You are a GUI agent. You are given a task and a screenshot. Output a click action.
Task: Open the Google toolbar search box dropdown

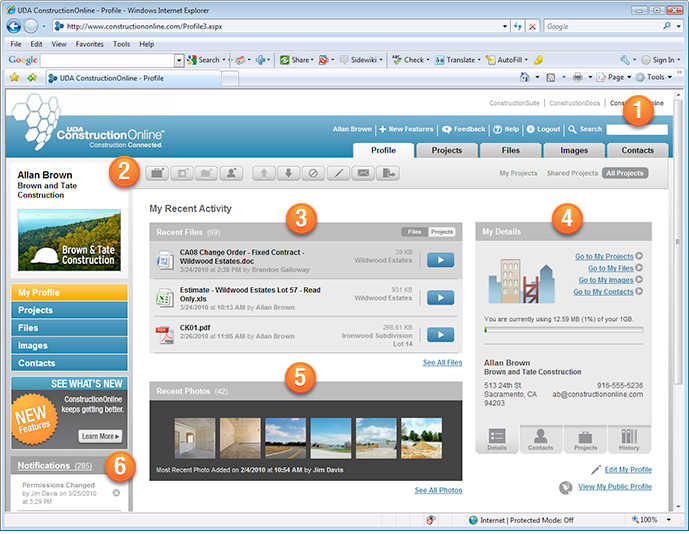tap(179, 60)
